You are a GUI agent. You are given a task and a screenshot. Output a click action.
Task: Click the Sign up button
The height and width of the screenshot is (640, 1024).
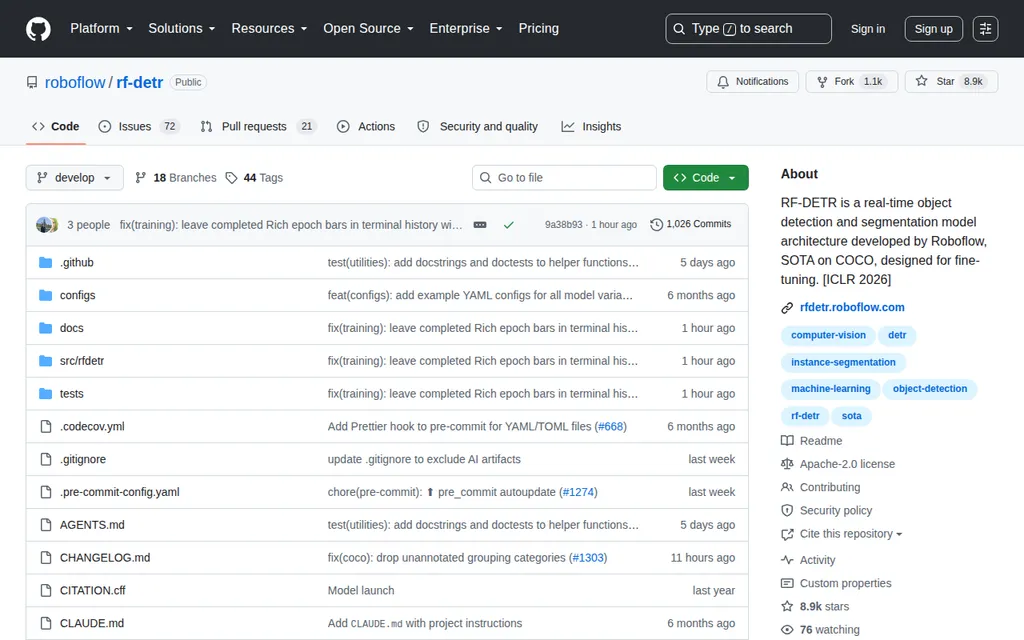pyautogui.click(x=933, y=29)
